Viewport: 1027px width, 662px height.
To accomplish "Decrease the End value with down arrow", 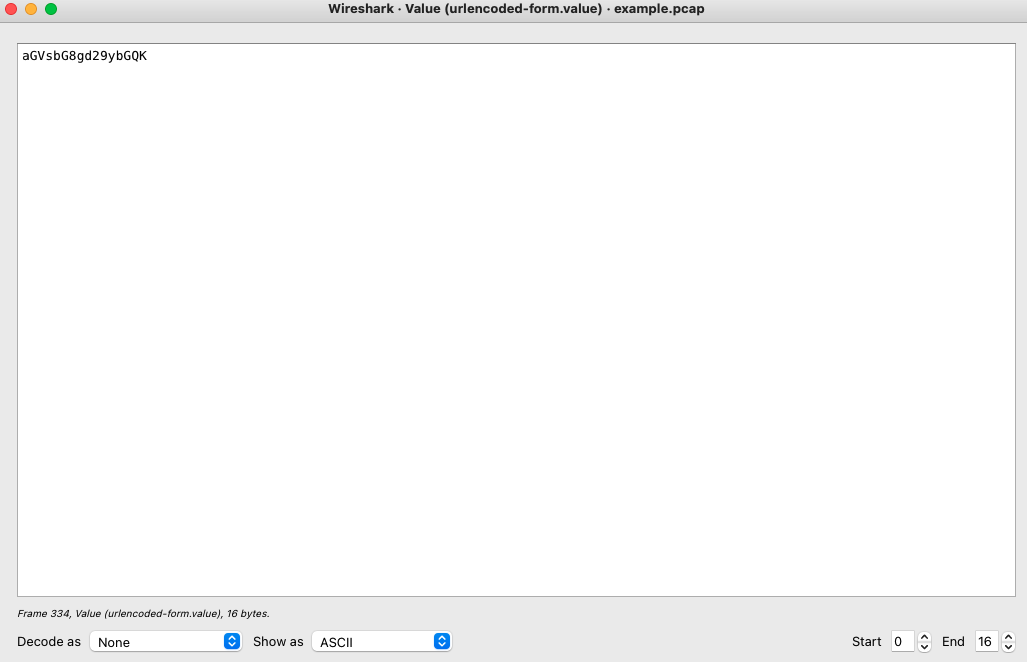I will [x=1008, y=647].
